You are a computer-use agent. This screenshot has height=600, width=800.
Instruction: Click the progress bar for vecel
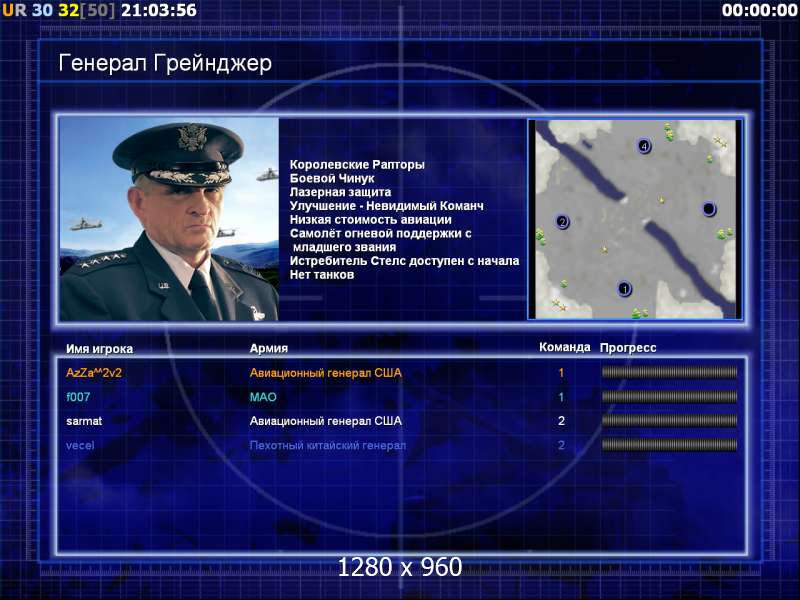[x=669, y=445]
